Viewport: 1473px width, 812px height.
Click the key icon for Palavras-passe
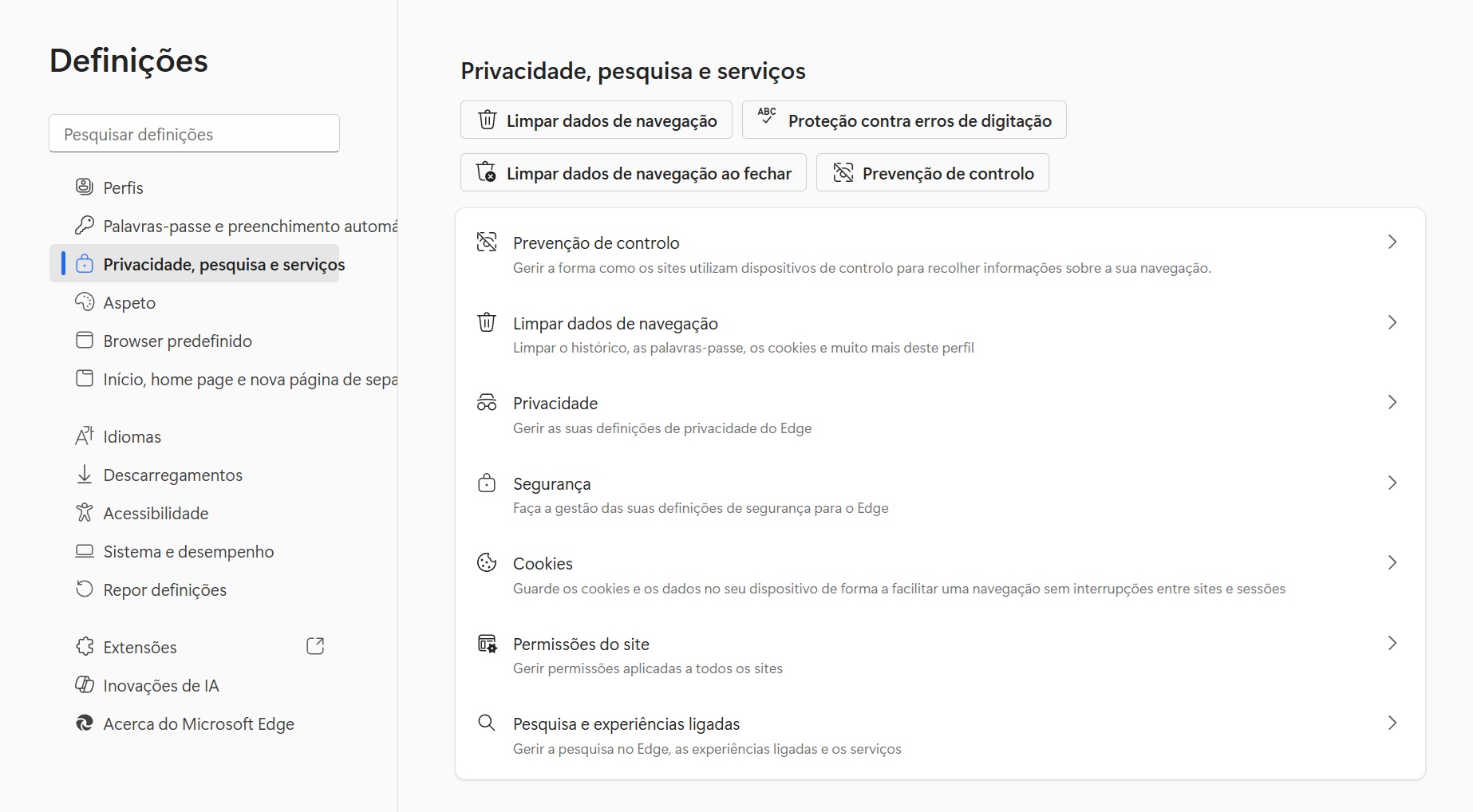(x=84, y=226)
